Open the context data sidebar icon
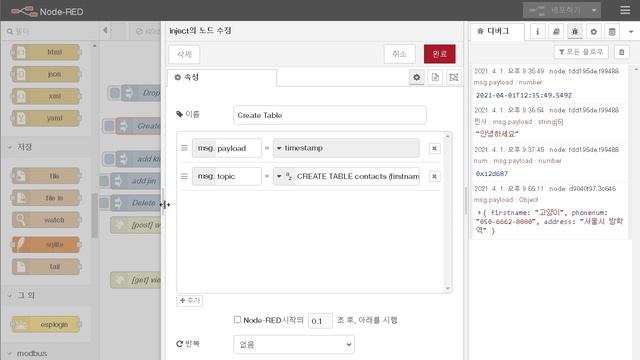 pos(612,31)
